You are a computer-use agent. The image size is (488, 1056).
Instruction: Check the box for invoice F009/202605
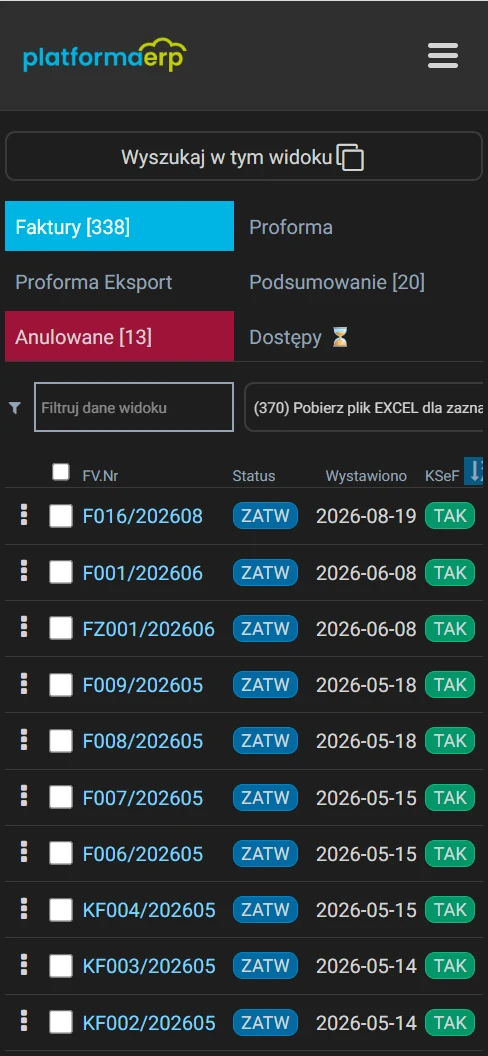tap(61, 685)
